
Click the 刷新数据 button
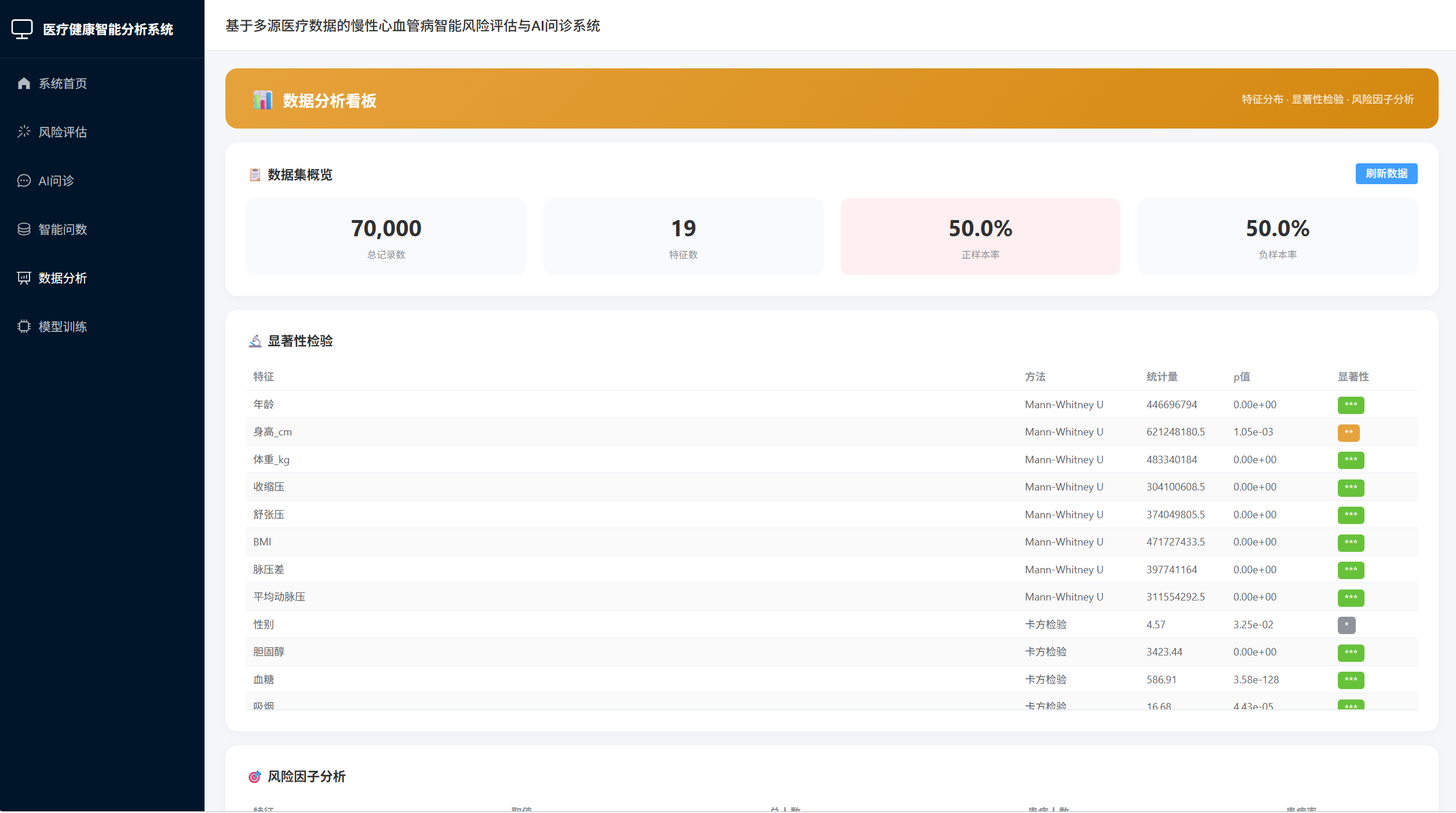pos(1386,174)
